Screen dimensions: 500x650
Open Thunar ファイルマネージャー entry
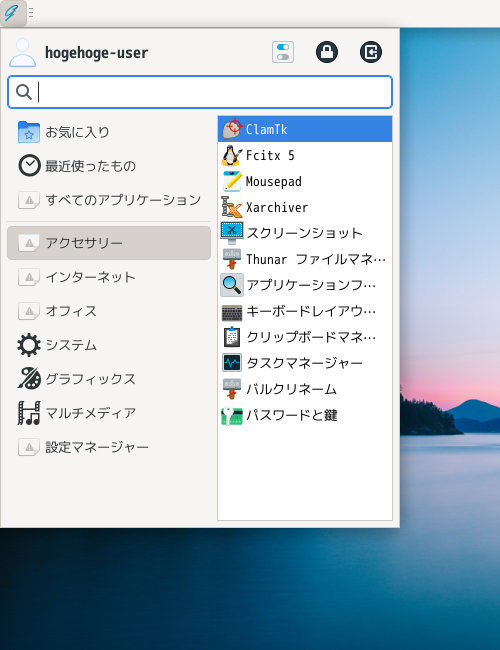(x=305, y=259)
